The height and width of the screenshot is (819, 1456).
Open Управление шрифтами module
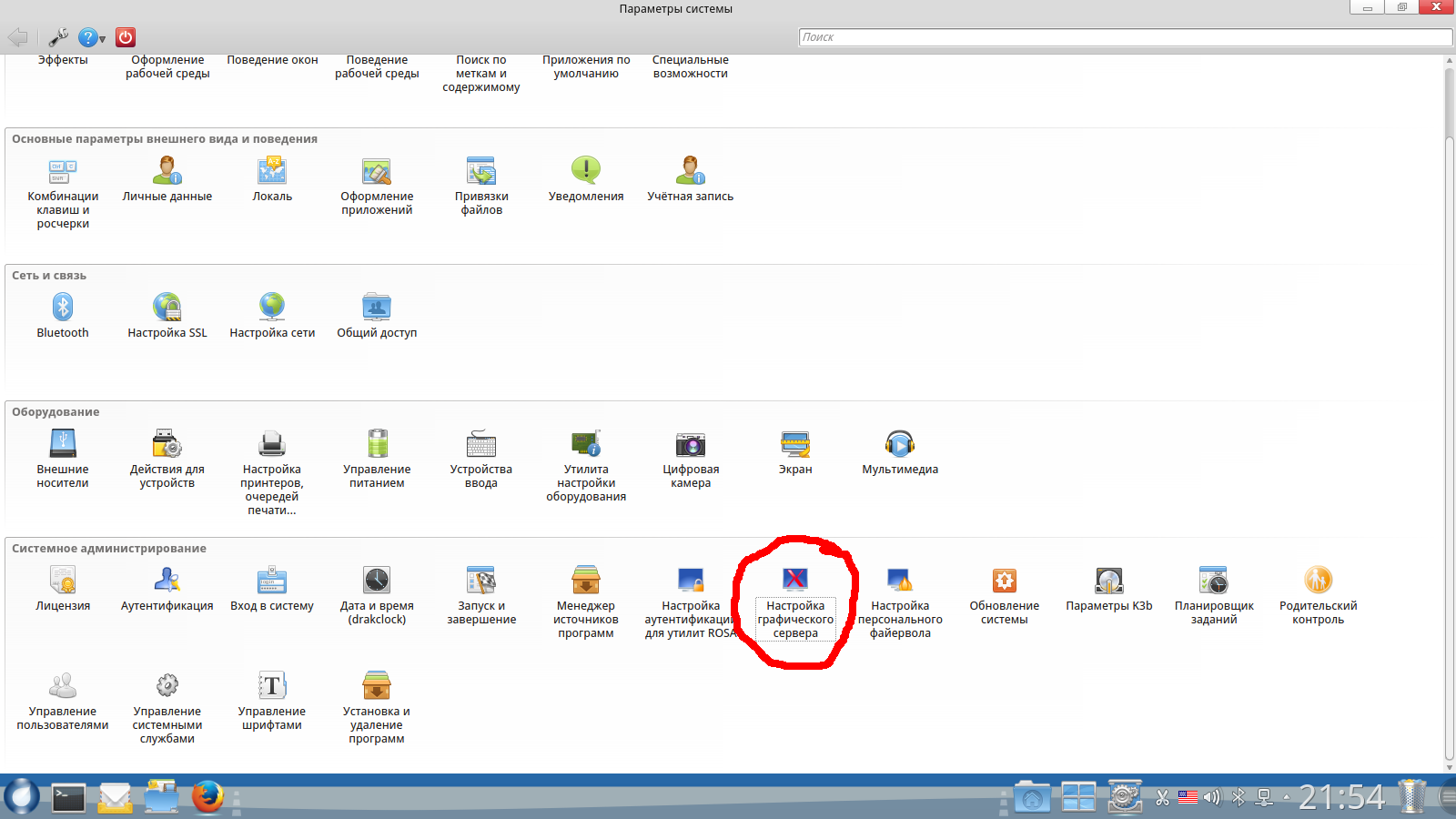pyautogui.click(x=272, y=702)
